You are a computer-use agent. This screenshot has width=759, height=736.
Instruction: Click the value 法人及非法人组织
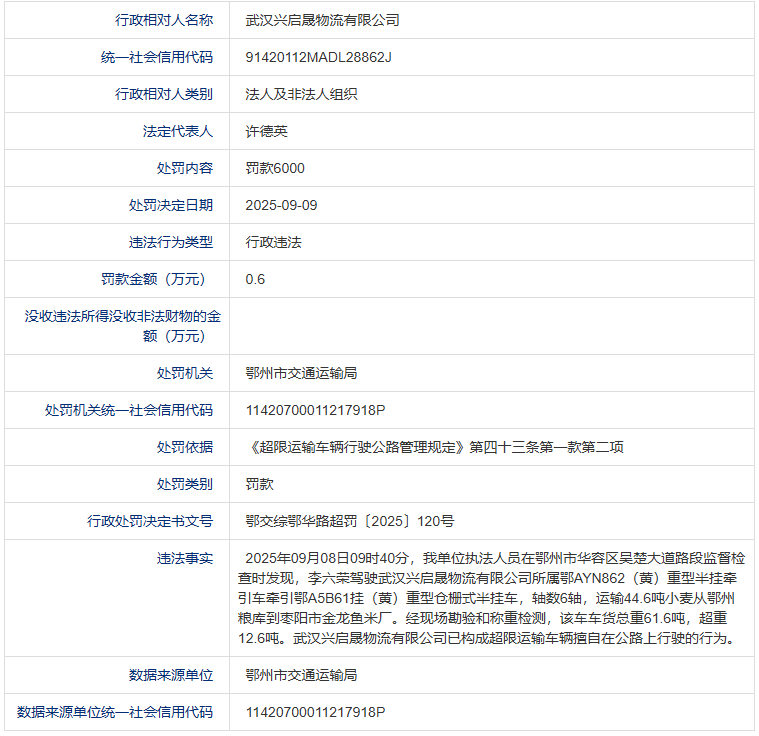[301, 94]
